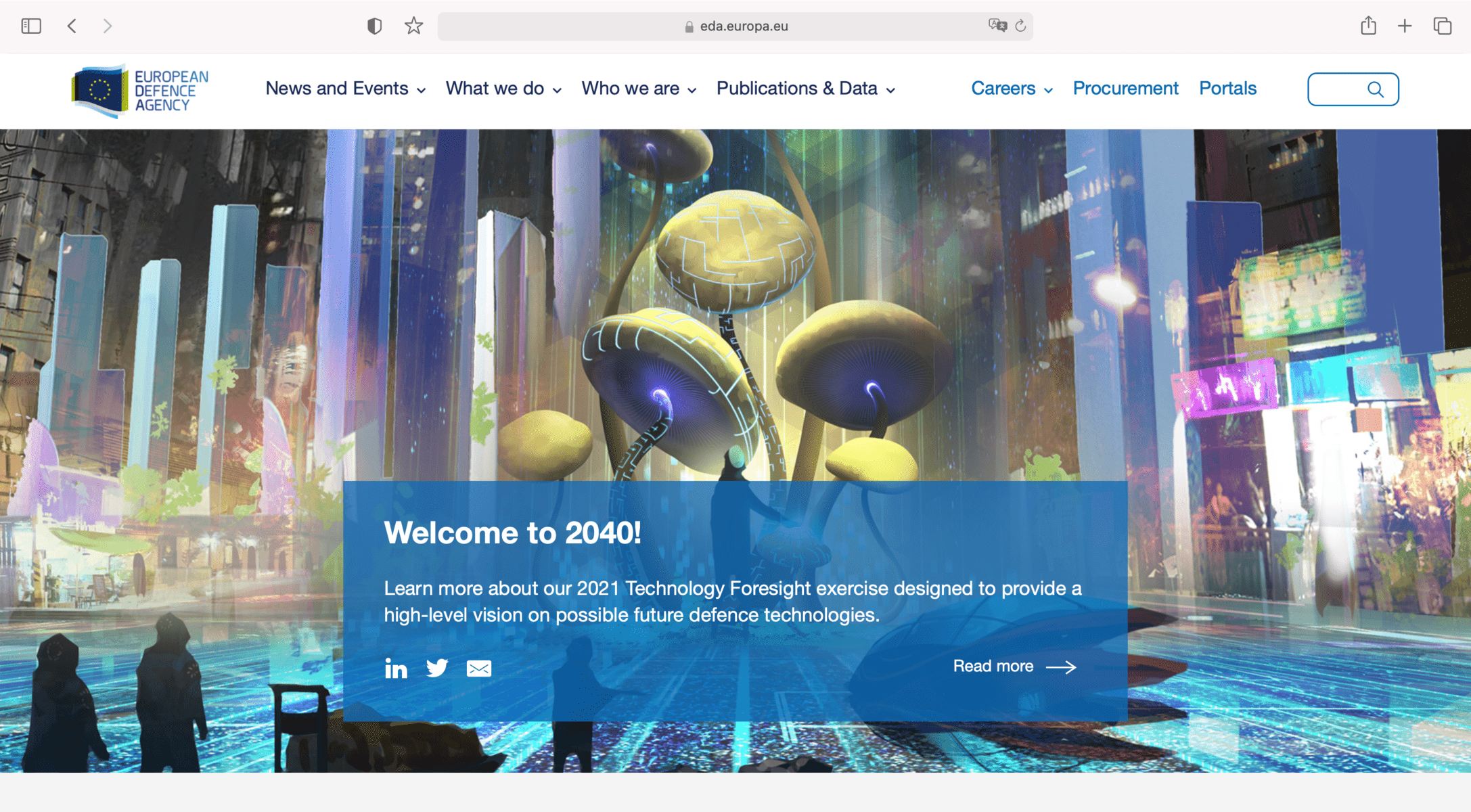1471x812 pixels.
Task: Open the Share menu icon
Action: [x=1368, y=26]
